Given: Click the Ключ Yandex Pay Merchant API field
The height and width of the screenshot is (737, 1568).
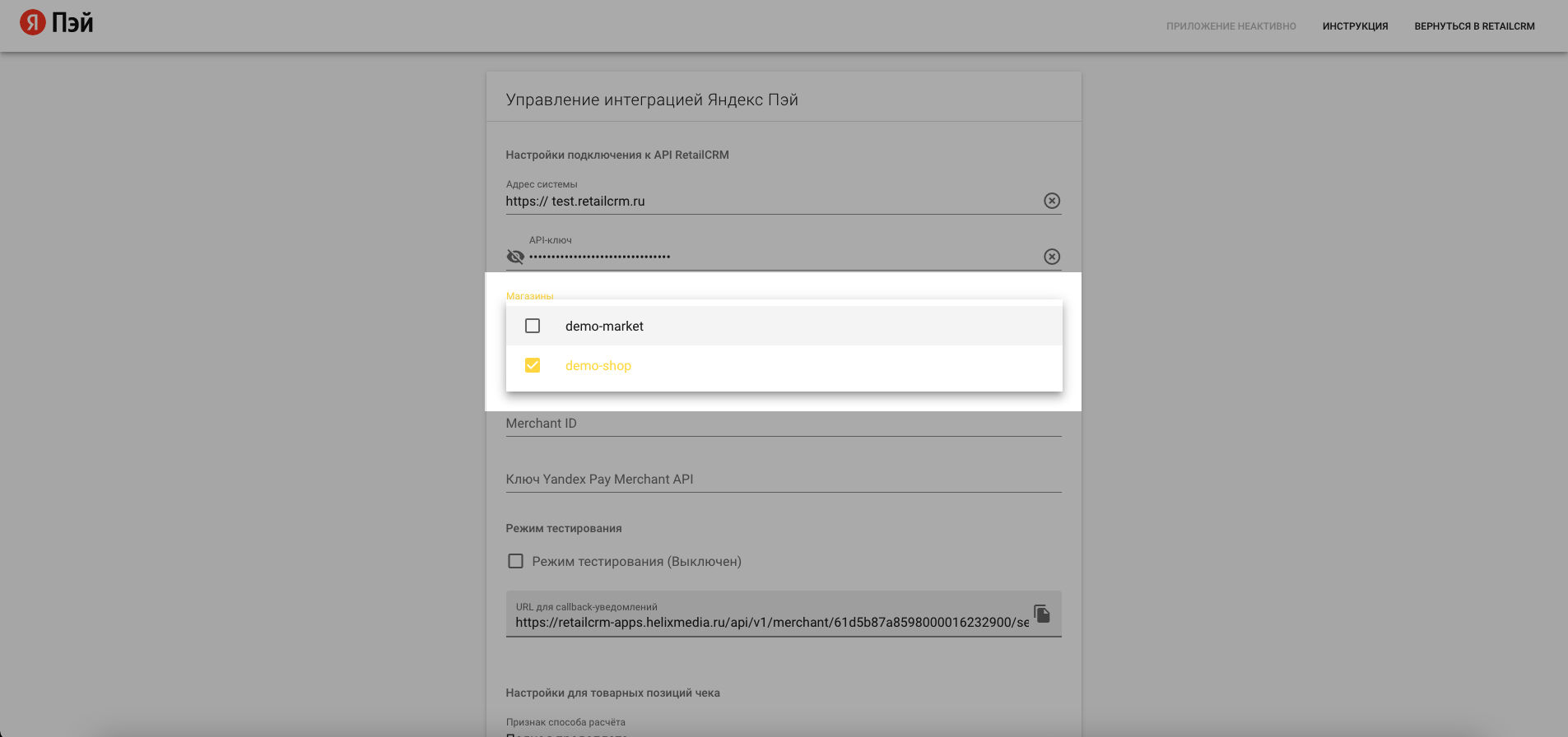Looking at the screenshot, I should tap(784, 480).
